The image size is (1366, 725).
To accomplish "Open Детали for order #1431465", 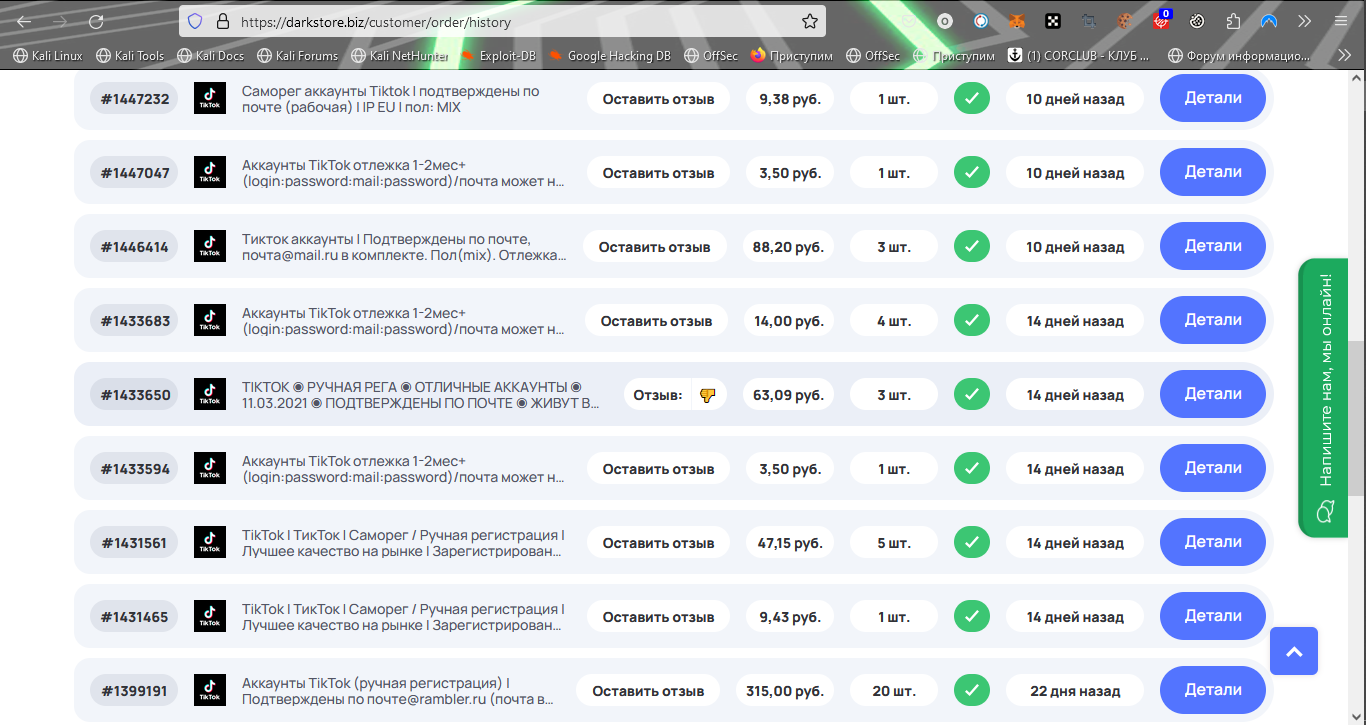I will coord(1213,616).
